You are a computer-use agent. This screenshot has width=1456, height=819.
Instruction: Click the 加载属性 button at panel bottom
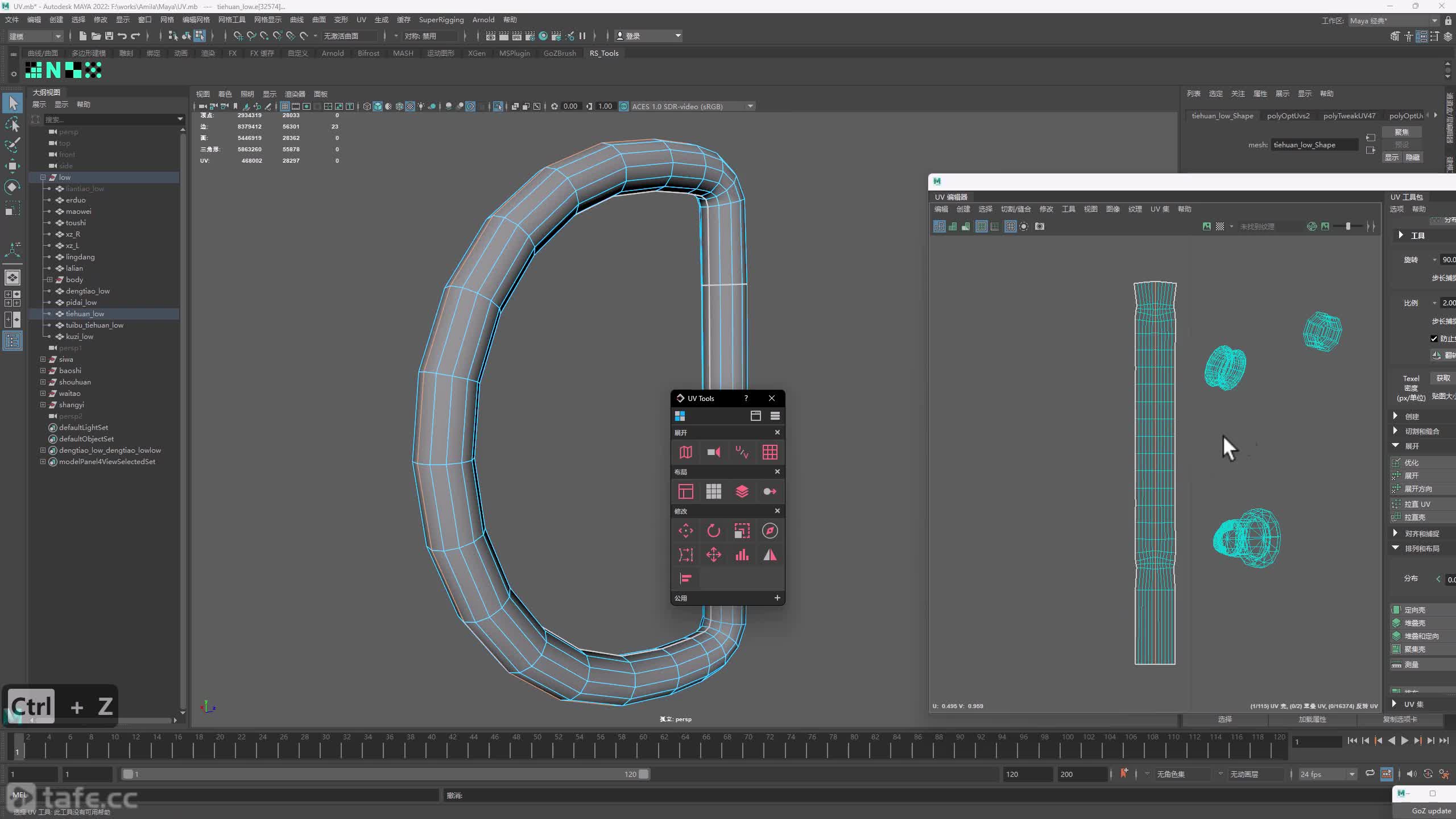(x=1312, y=719)
